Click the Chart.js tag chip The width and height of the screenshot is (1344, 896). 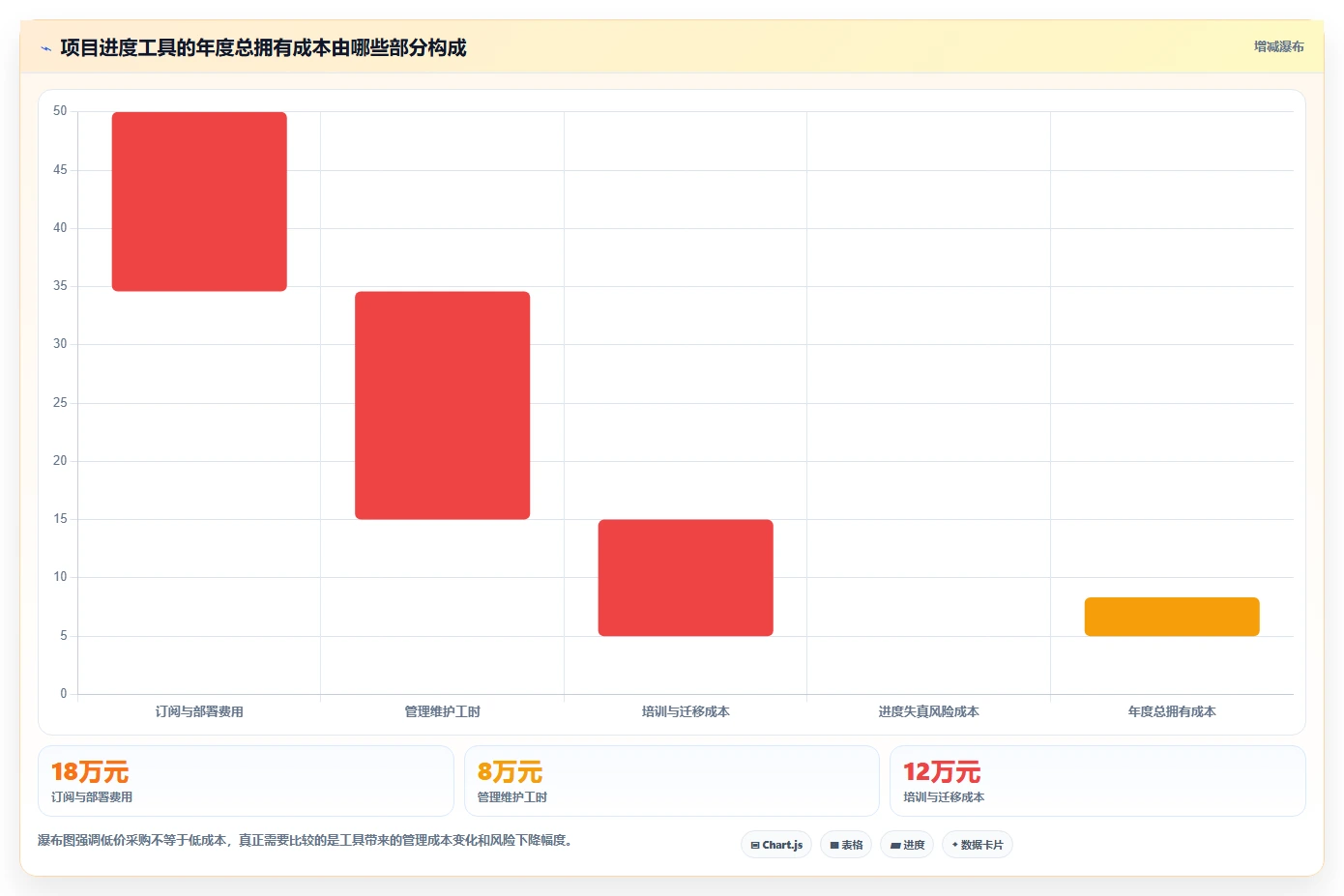click(776, 845)
